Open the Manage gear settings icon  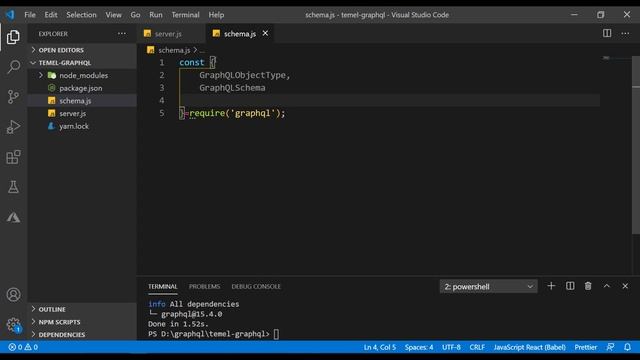(x=13, y=325)
